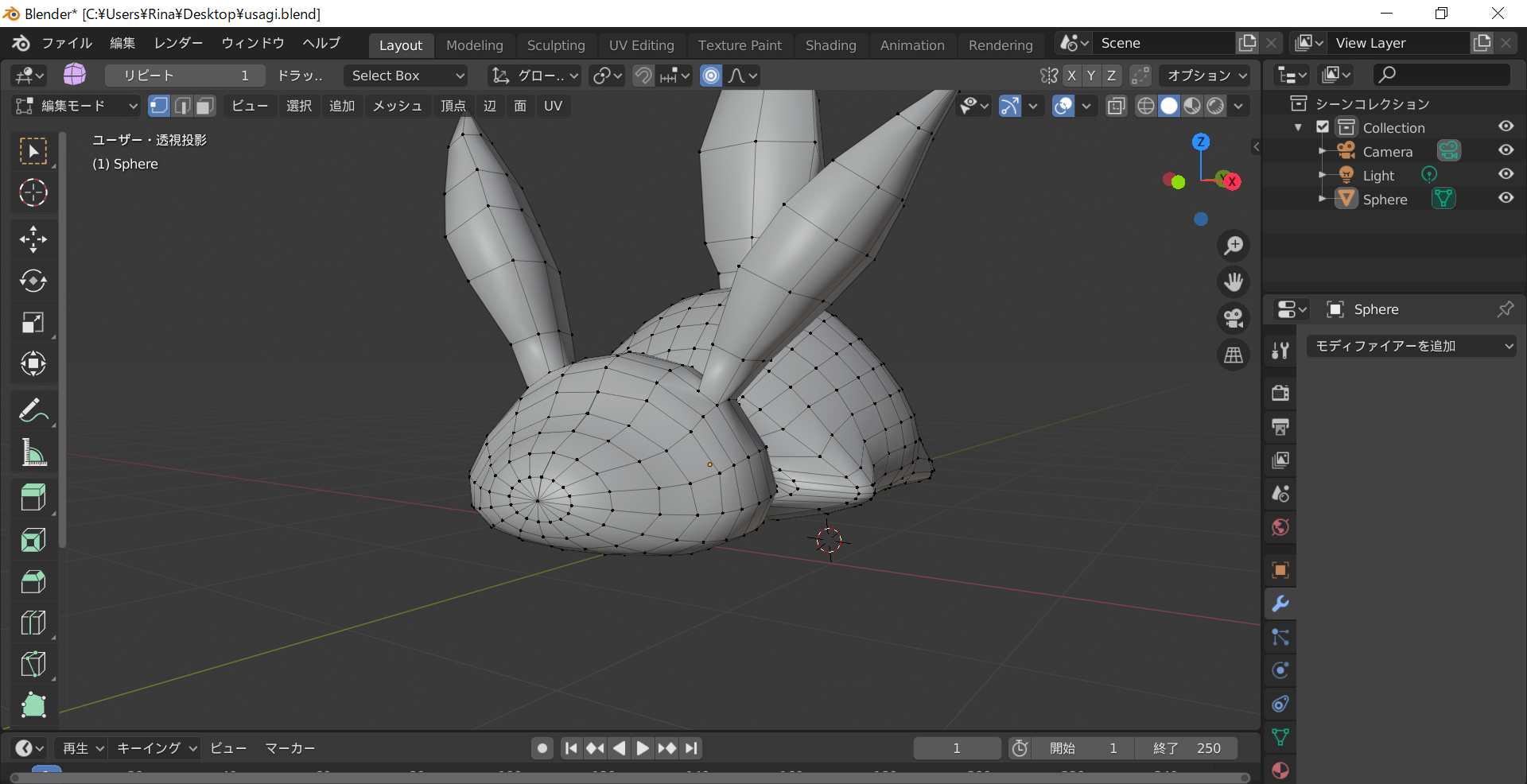Click the pan view hand icon

pyautogui.click(x=1234, y=281)
